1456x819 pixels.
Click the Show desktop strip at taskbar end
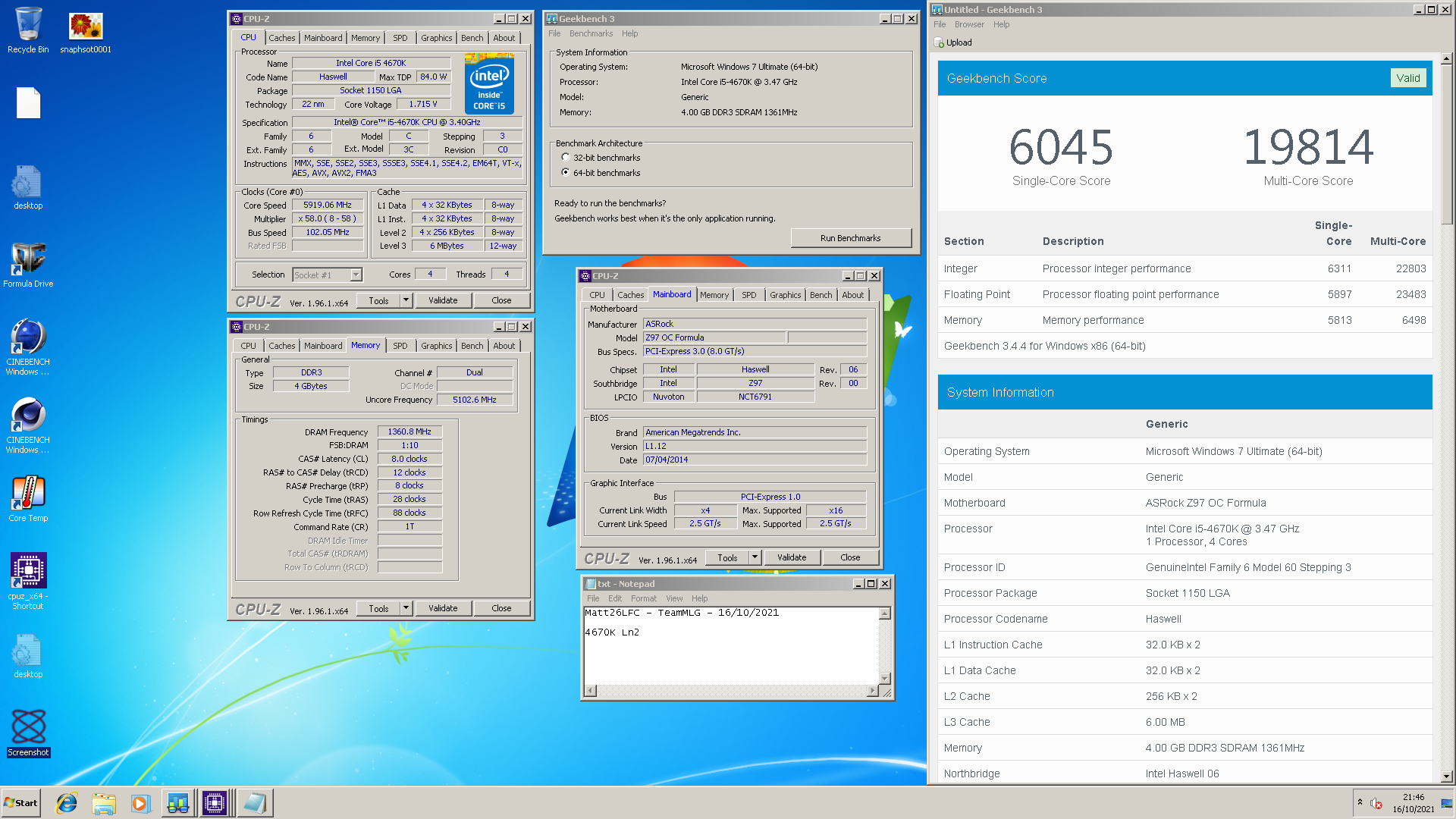(x=1447, y=803)
